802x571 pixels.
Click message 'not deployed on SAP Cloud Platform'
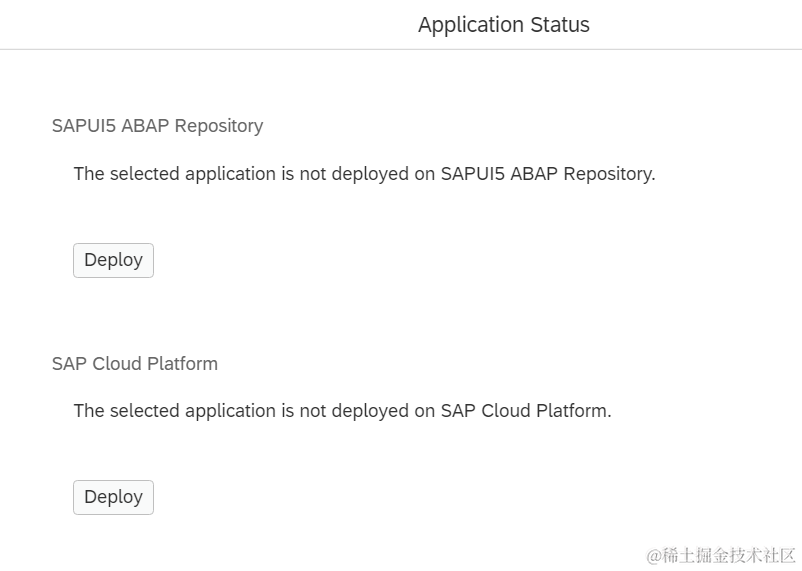pyautogui.click(x=342, y=411)
